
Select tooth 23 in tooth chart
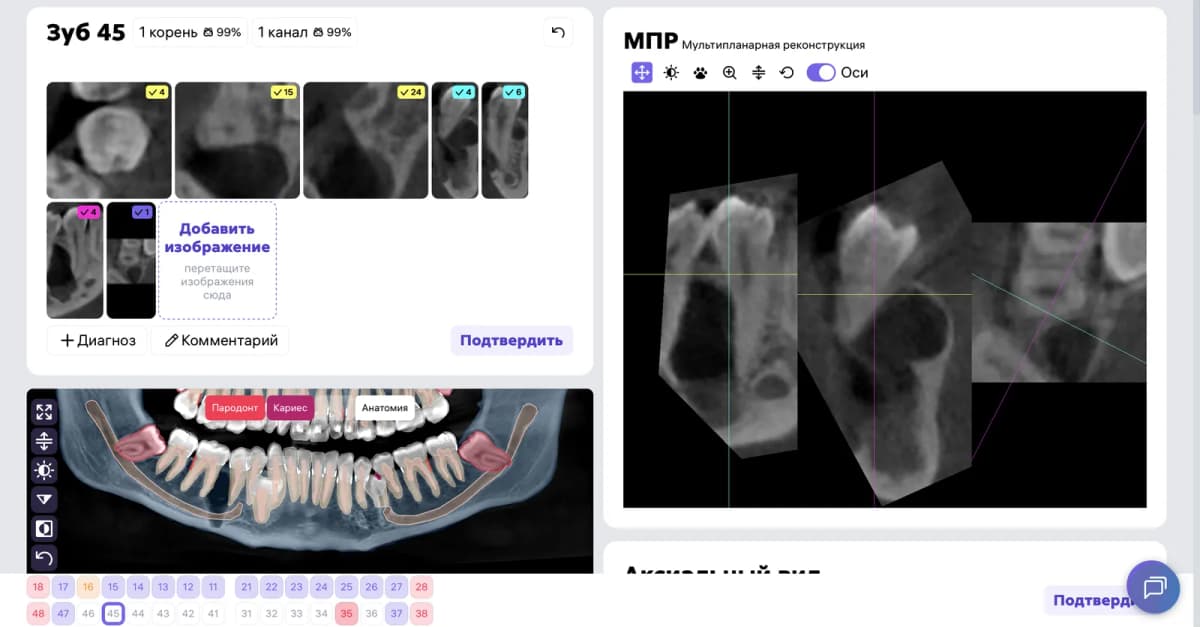point(296,587)
